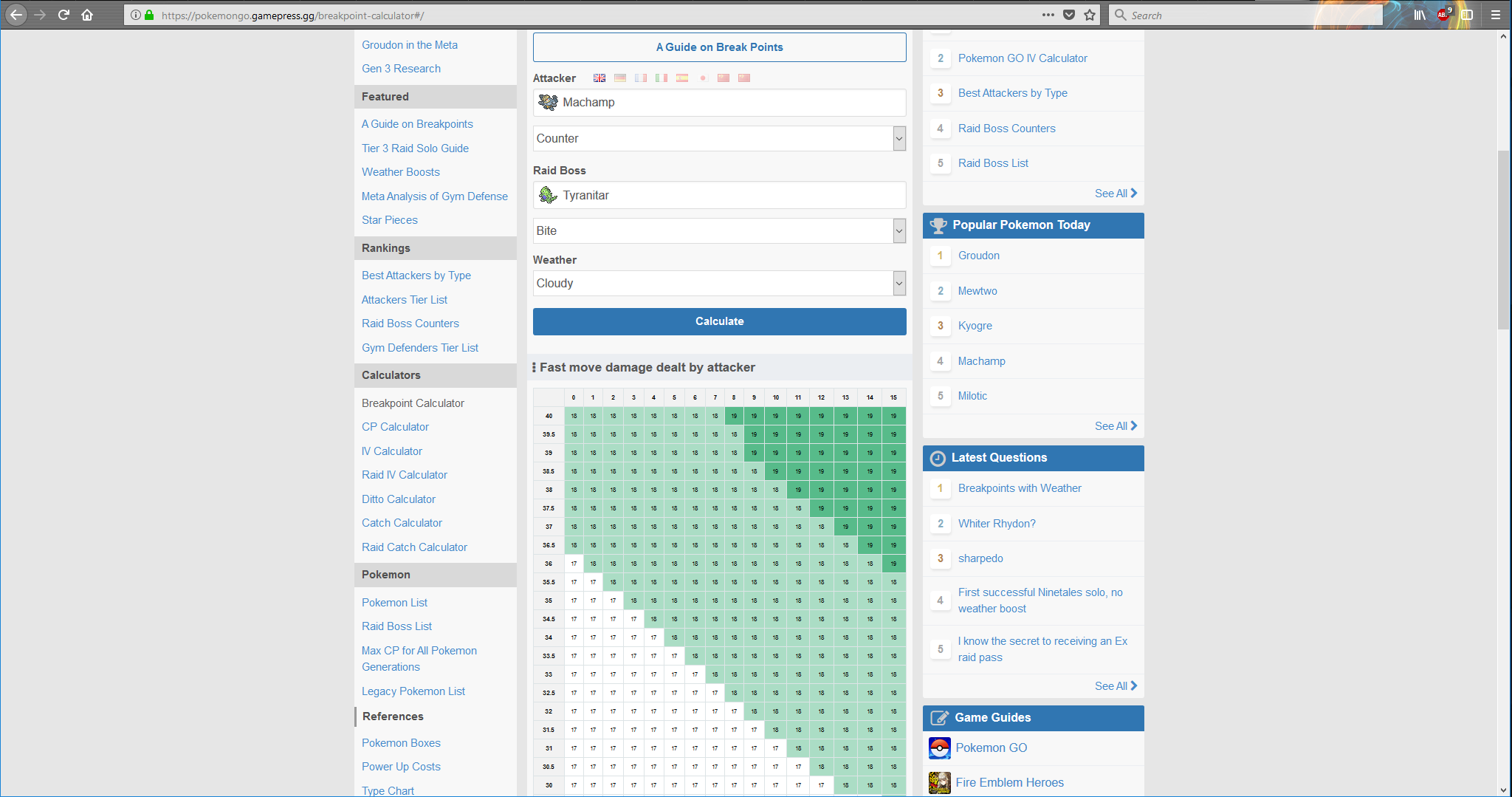Select the Spanish flag language
The height and width of the screenshot is (797, 1512).
click(x=682, y=78)
